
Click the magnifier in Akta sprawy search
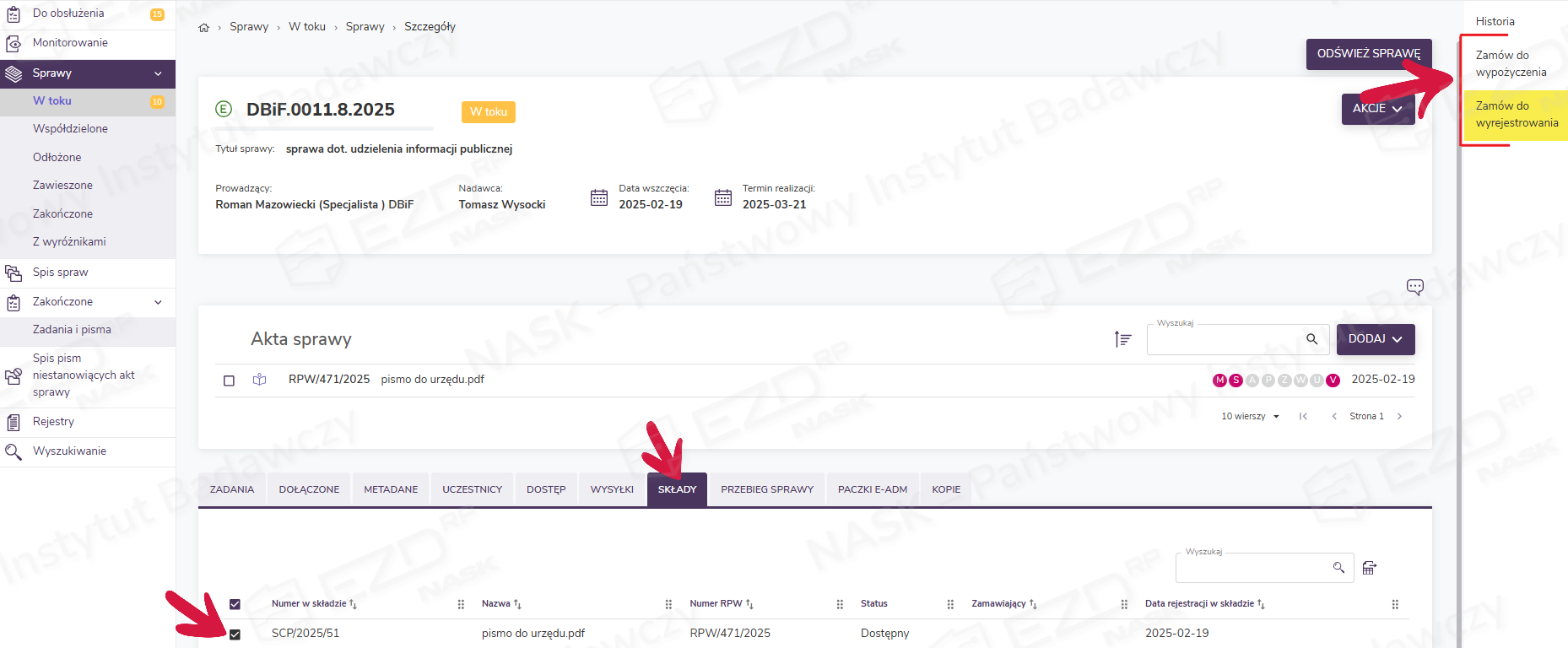point(1311,339)
